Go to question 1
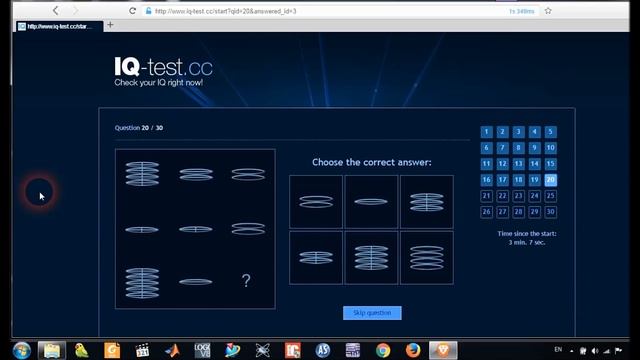The image size is (640, 360). click(x=486, y=132)
